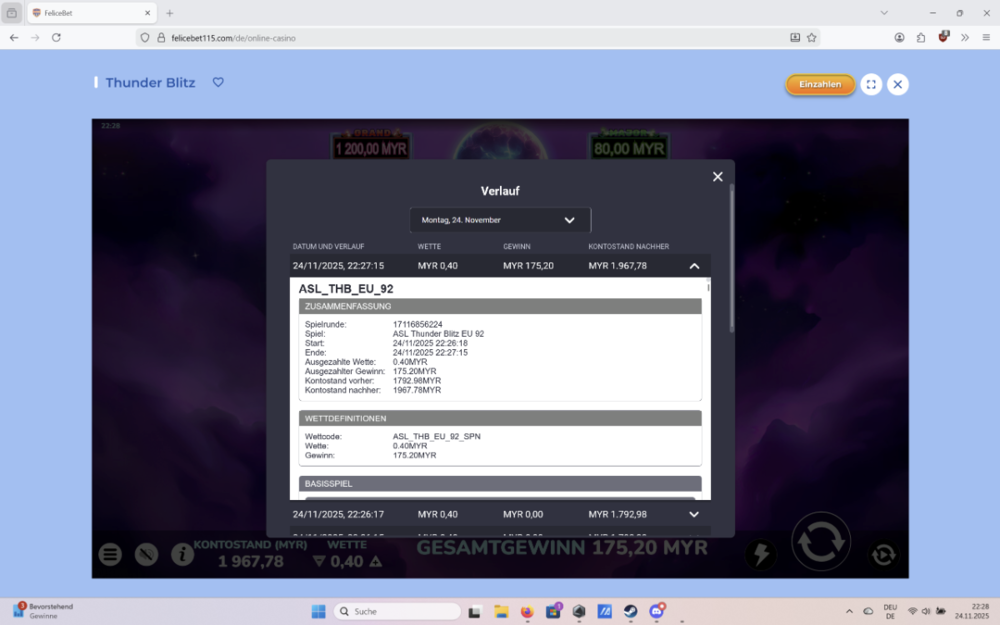Open the game hamburger menu

tap(111, 554)
